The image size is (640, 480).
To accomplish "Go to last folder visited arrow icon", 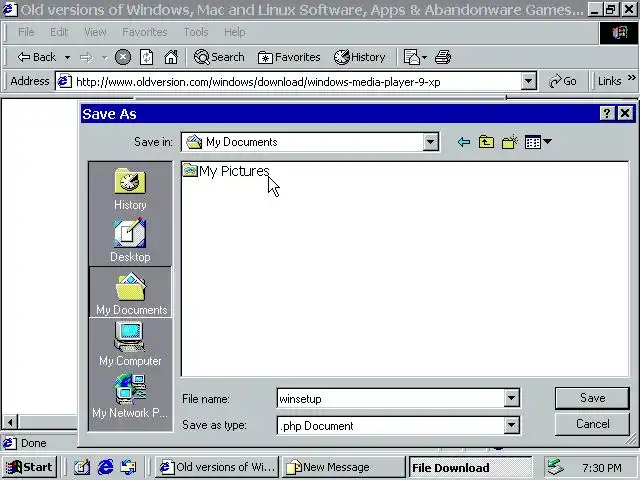I will pos(464,142).
